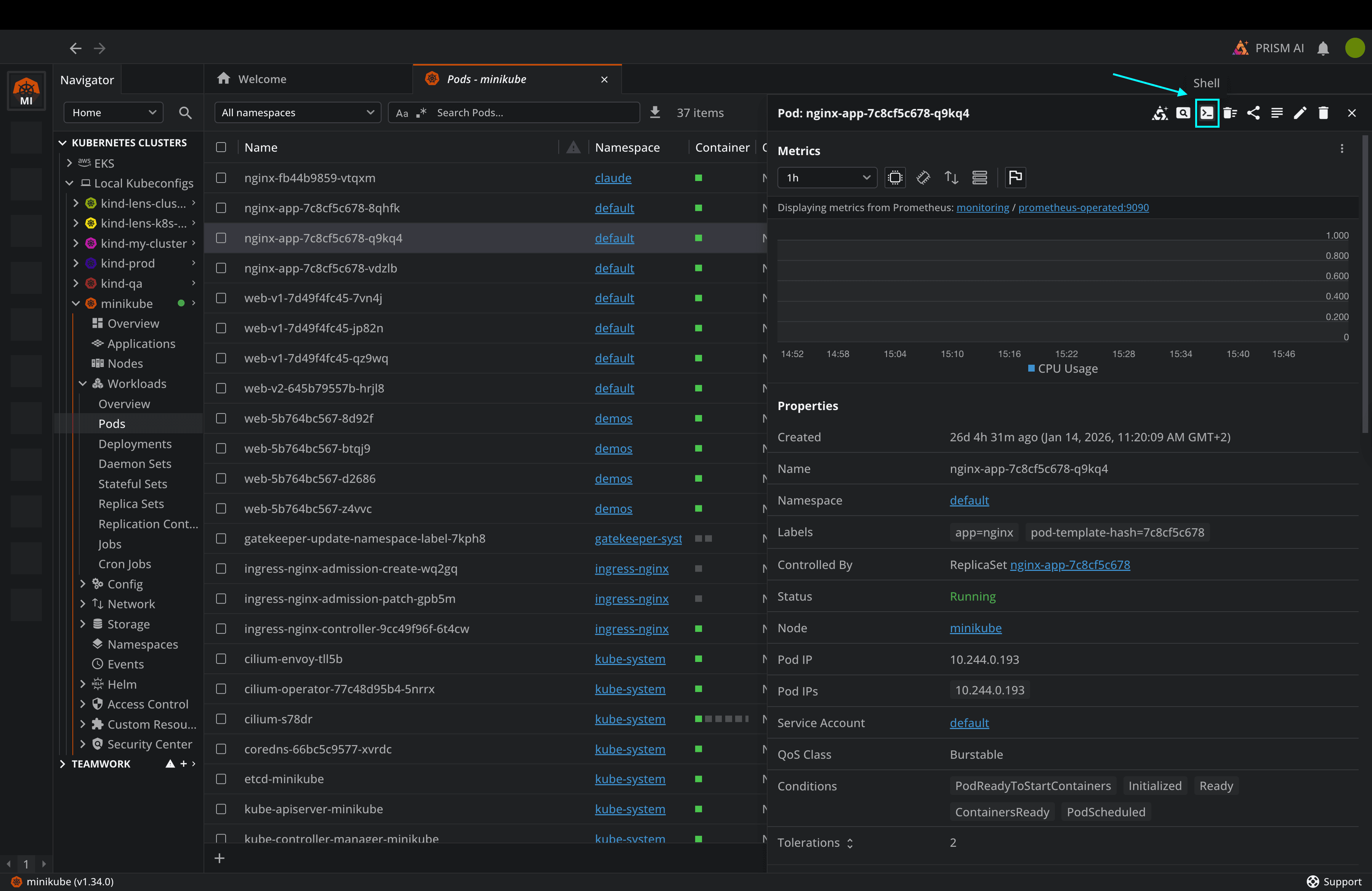
Task: Click the navigator search magnifier icon
Action: point(185,113)
